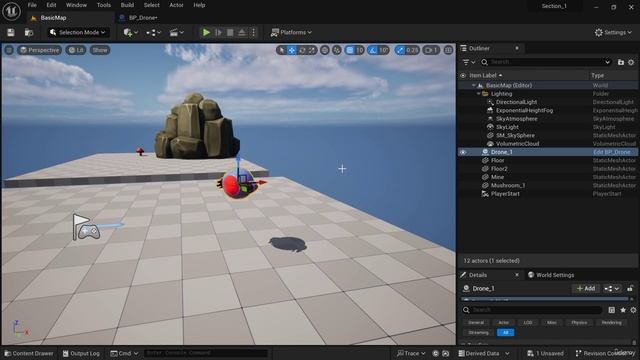This screenshot has width=640, height=360.
Task: Open the Edit BP_Drone link
Action: click(611, 152)
